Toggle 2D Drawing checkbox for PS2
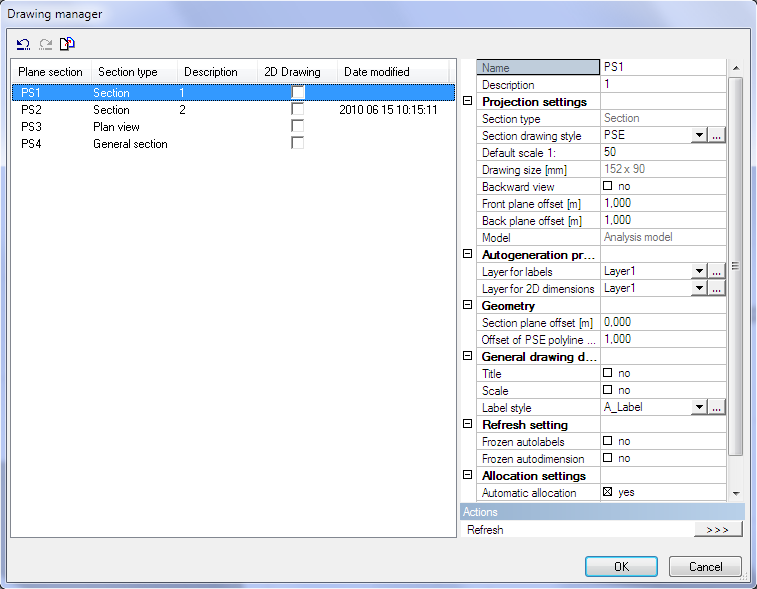Image resolution: width=757 pixels, height=589 pixels. (x=297, y=110)
